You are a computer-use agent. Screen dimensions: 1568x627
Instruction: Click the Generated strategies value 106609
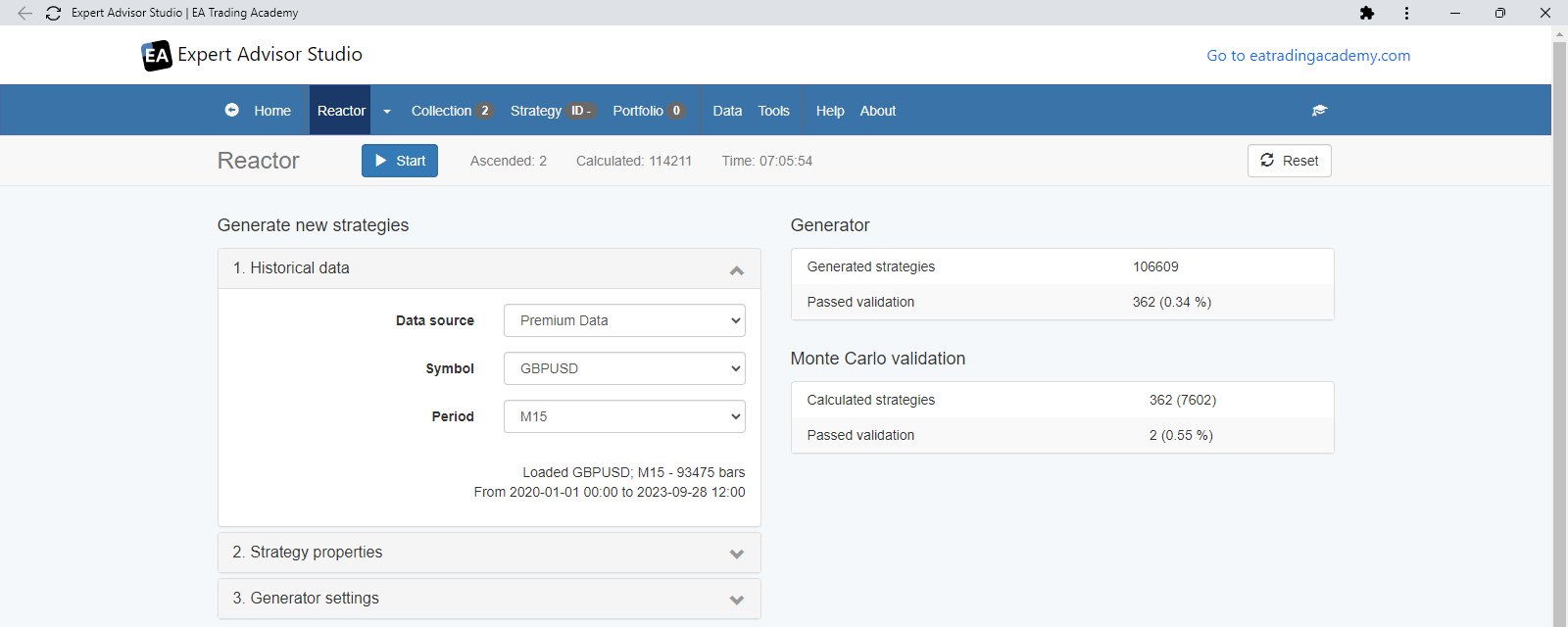[1155, 266]
